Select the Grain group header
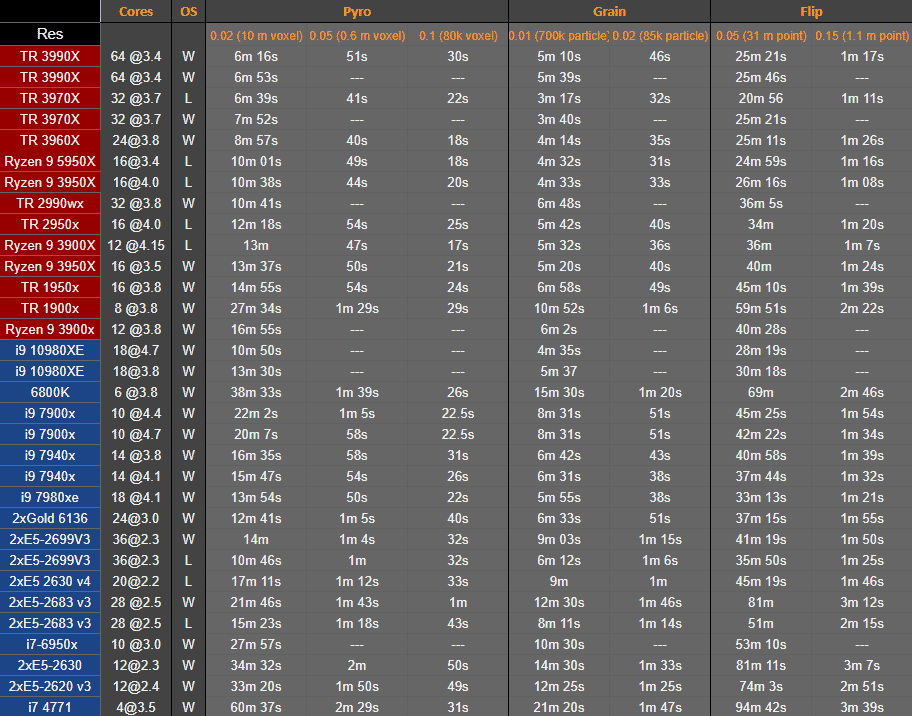 coord(610,12)
